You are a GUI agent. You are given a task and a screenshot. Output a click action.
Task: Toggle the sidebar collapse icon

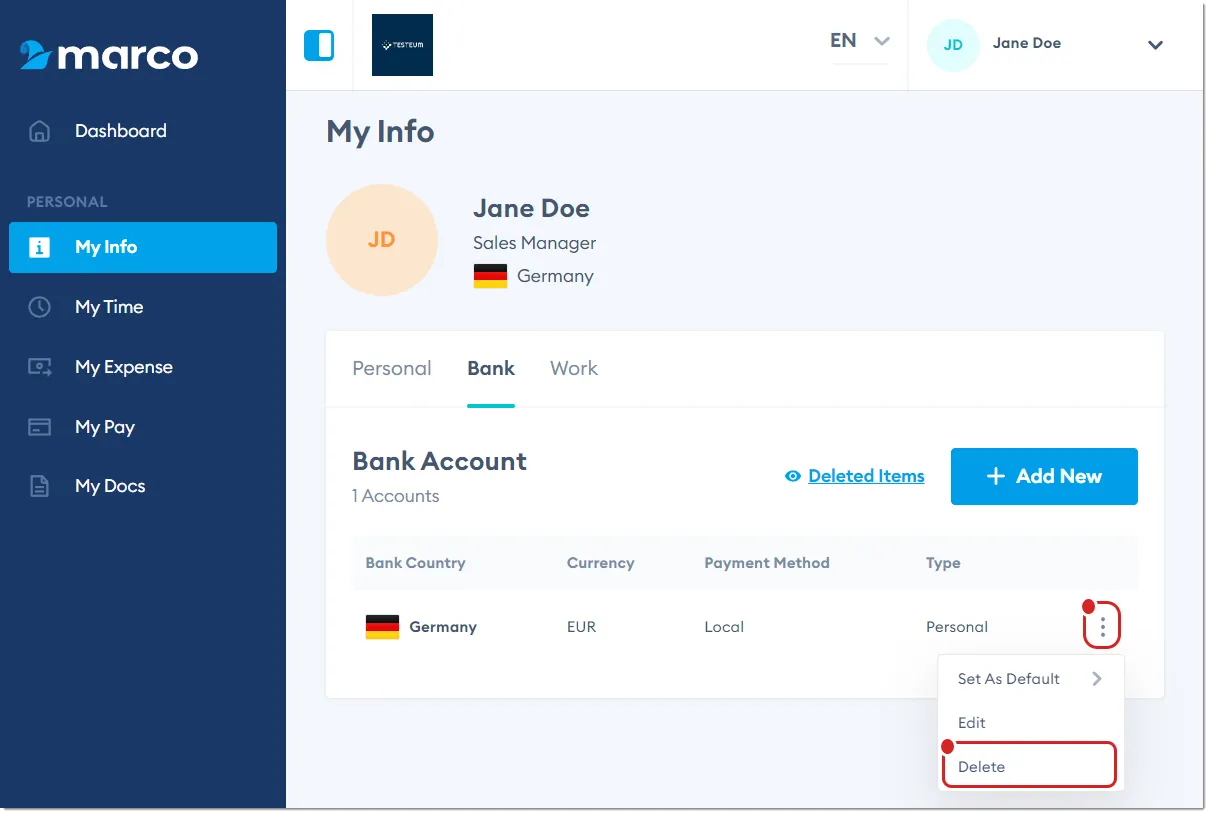pos(319,45)
